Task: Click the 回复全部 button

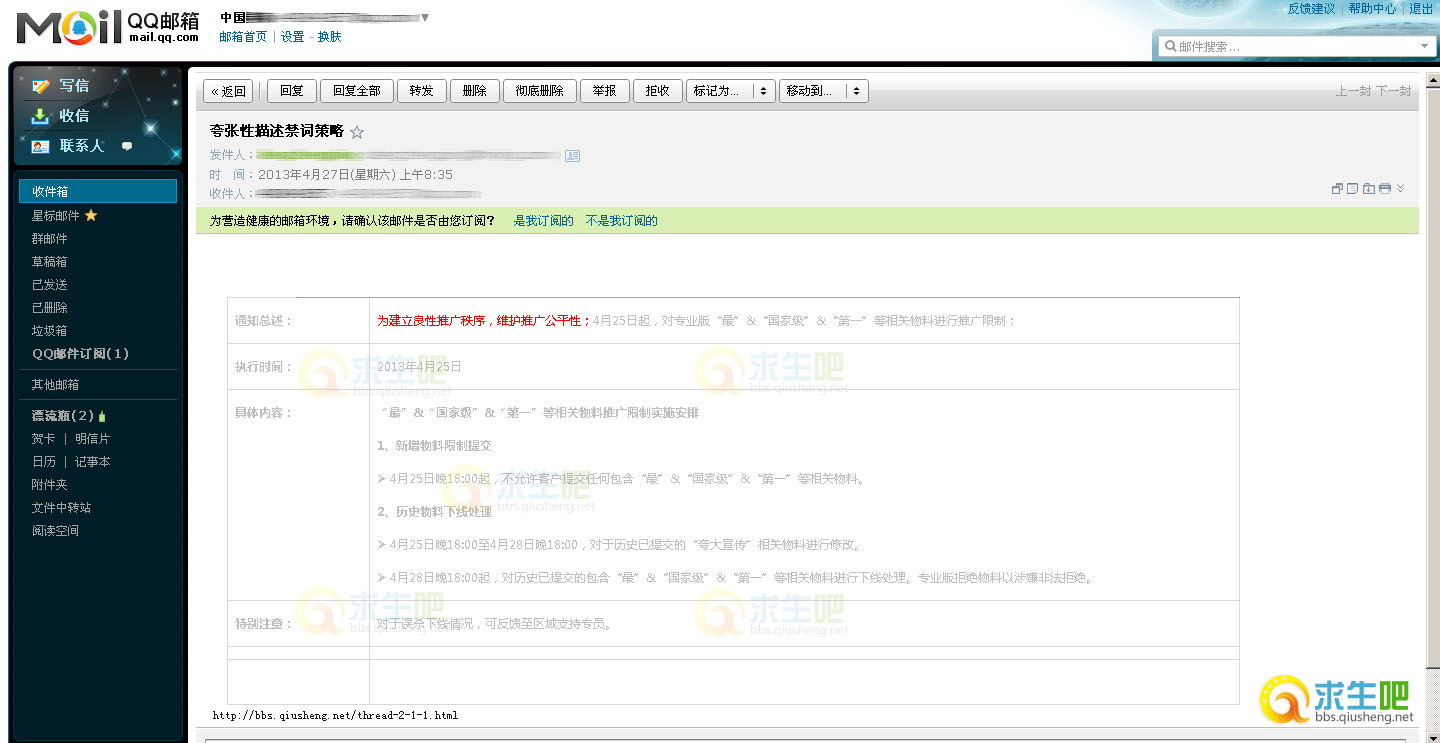Action: click(356, 91)
